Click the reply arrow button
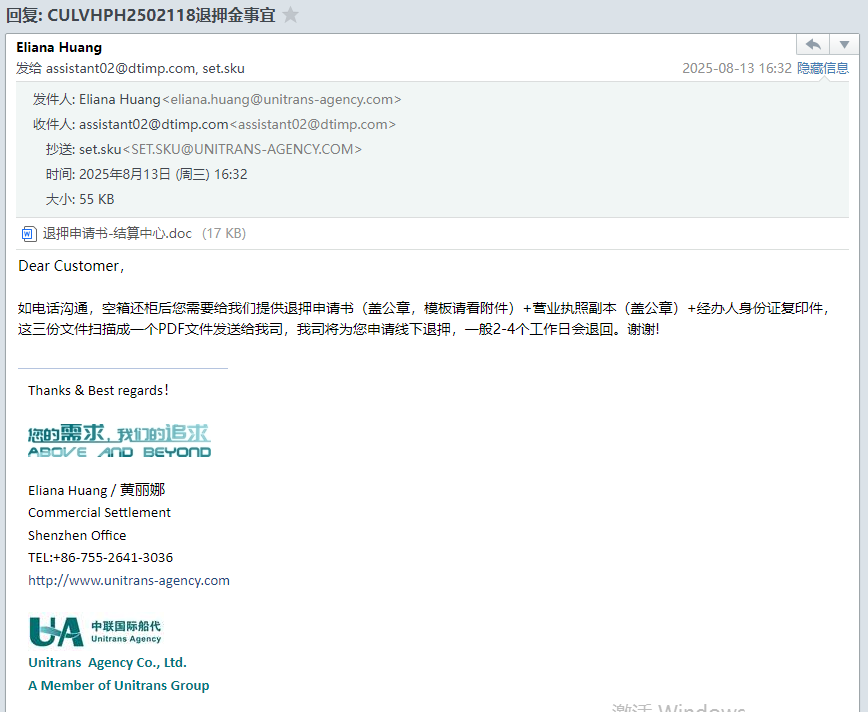The image size is (868, 712). 813,44
